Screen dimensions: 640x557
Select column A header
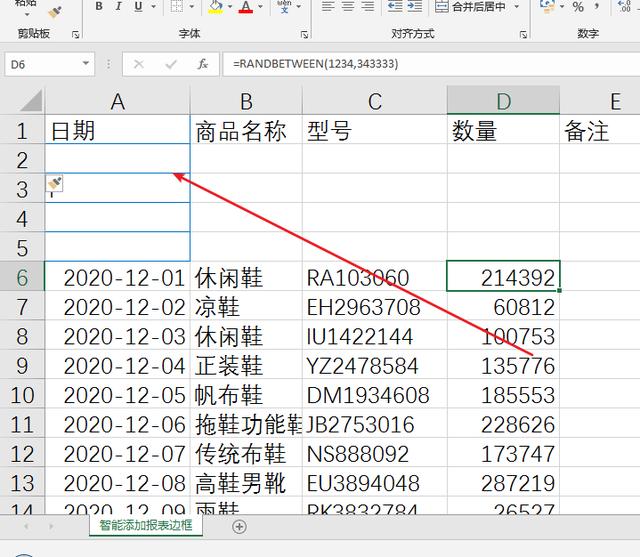pyautogui.click(x=118, y=101)
